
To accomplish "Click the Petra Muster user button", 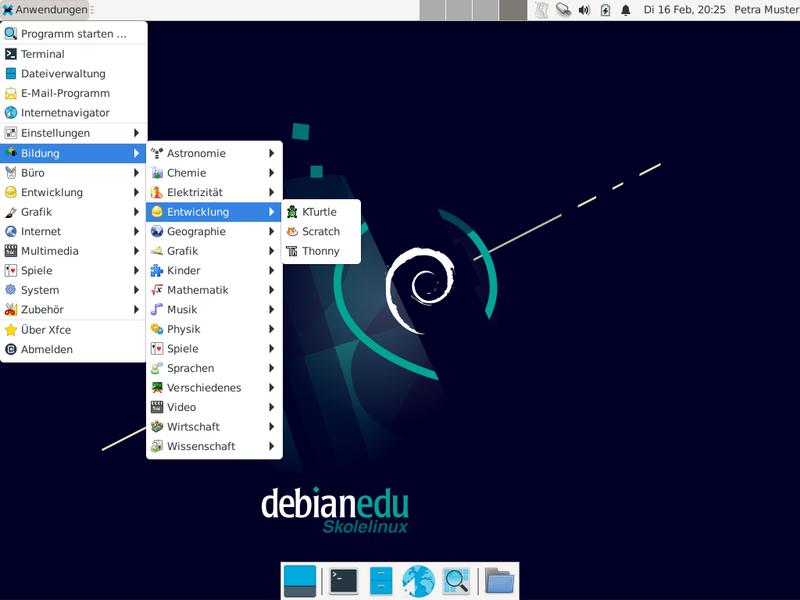I will tap(766, 10).
